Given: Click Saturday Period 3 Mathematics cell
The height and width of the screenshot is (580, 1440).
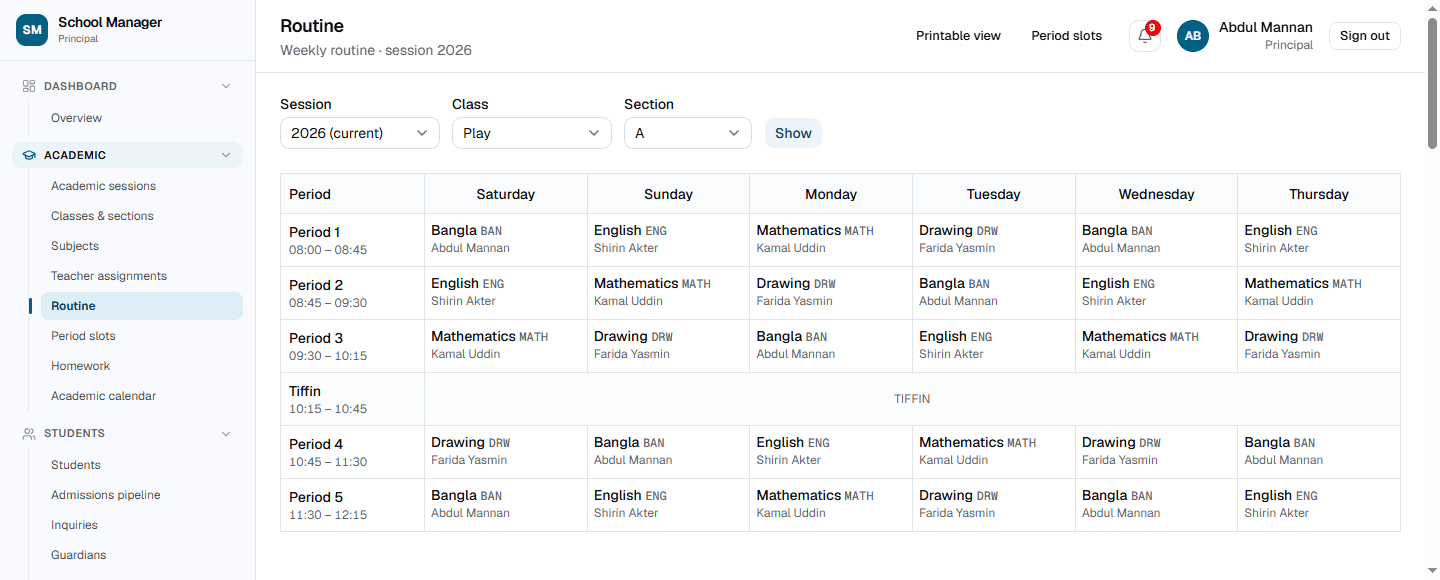Looking at the screenshot, I should [506, 346].
